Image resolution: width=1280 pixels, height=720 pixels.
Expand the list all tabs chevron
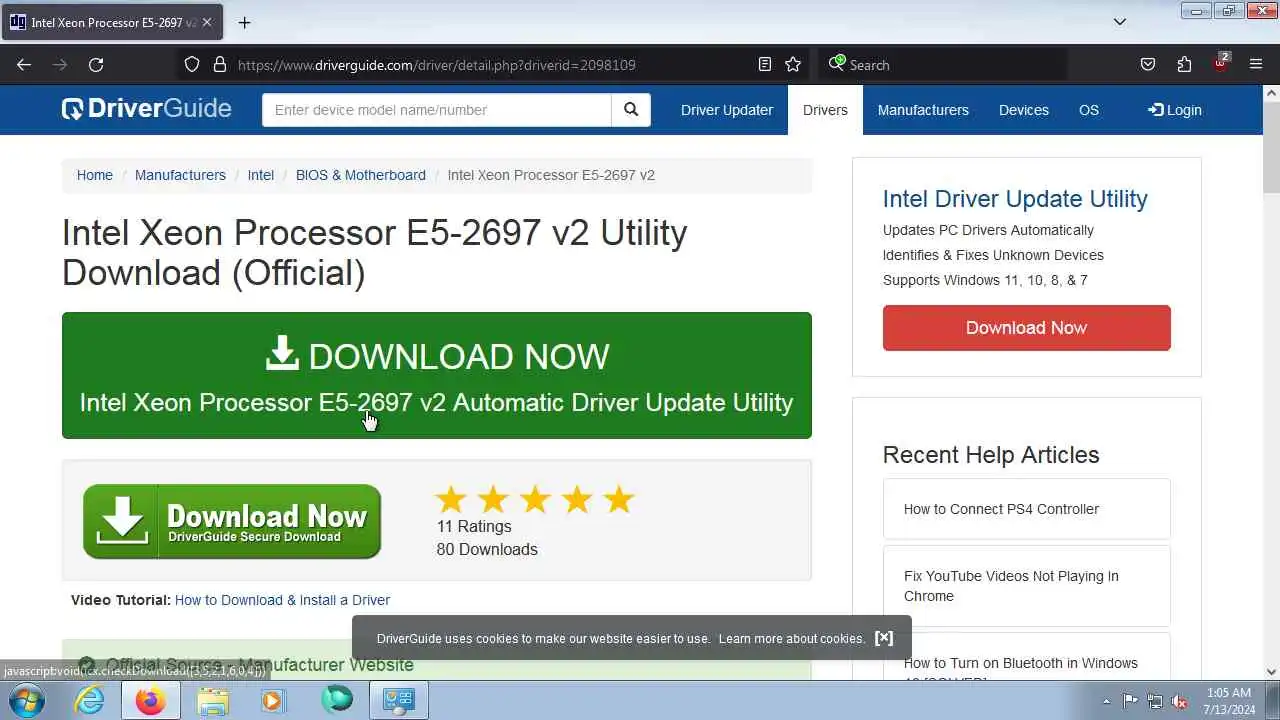[x=1120, y=22]
